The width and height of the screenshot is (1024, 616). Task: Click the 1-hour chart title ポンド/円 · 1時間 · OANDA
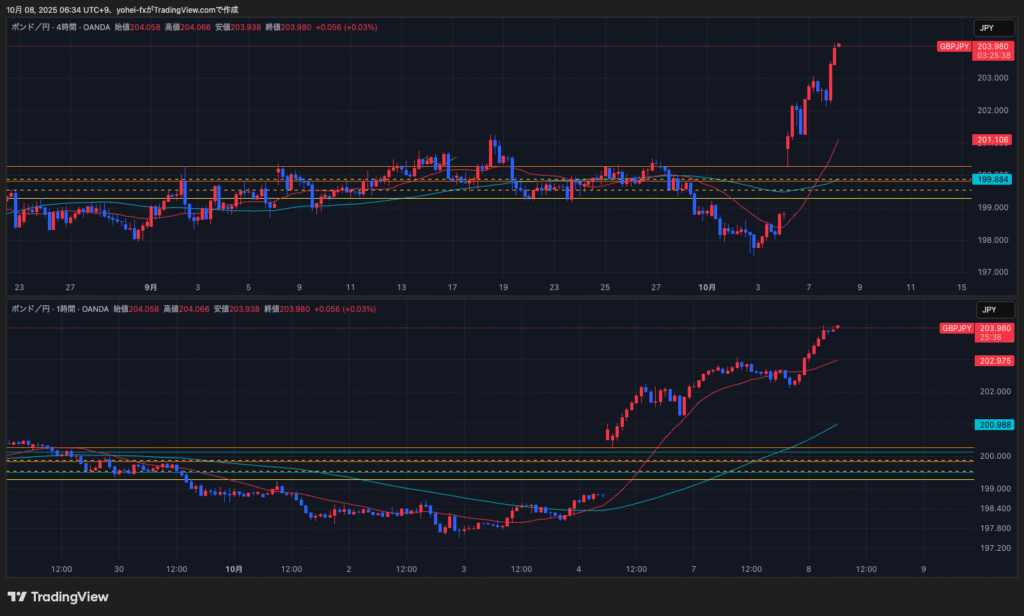[60, 309]
